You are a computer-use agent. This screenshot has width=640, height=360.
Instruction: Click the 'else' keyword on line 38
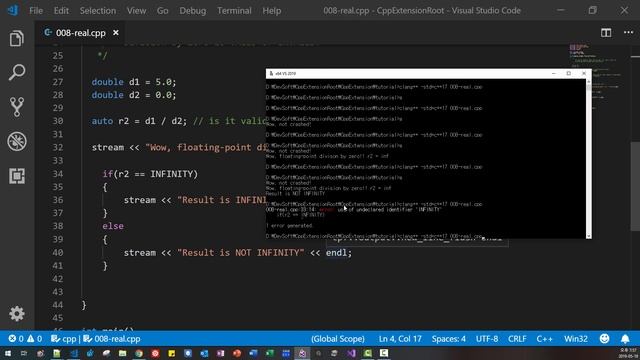pos(113,226)
